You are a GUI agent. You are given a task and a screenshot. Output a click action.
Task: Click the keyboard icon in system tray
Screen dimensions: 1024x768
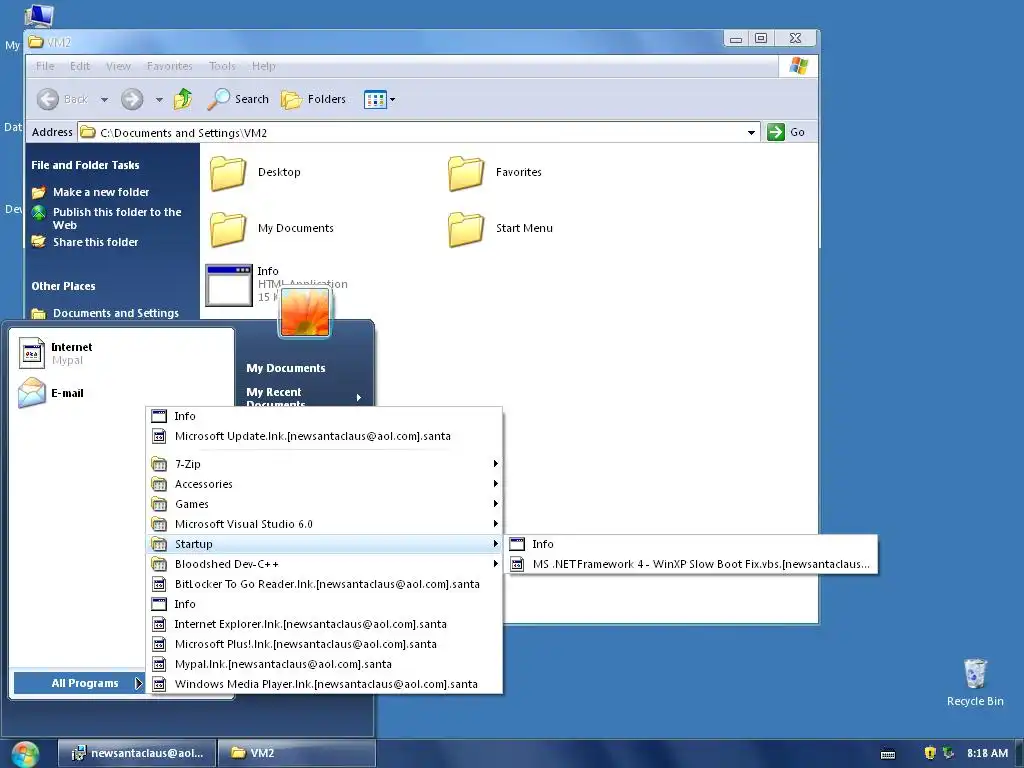(x=888, y=754)
